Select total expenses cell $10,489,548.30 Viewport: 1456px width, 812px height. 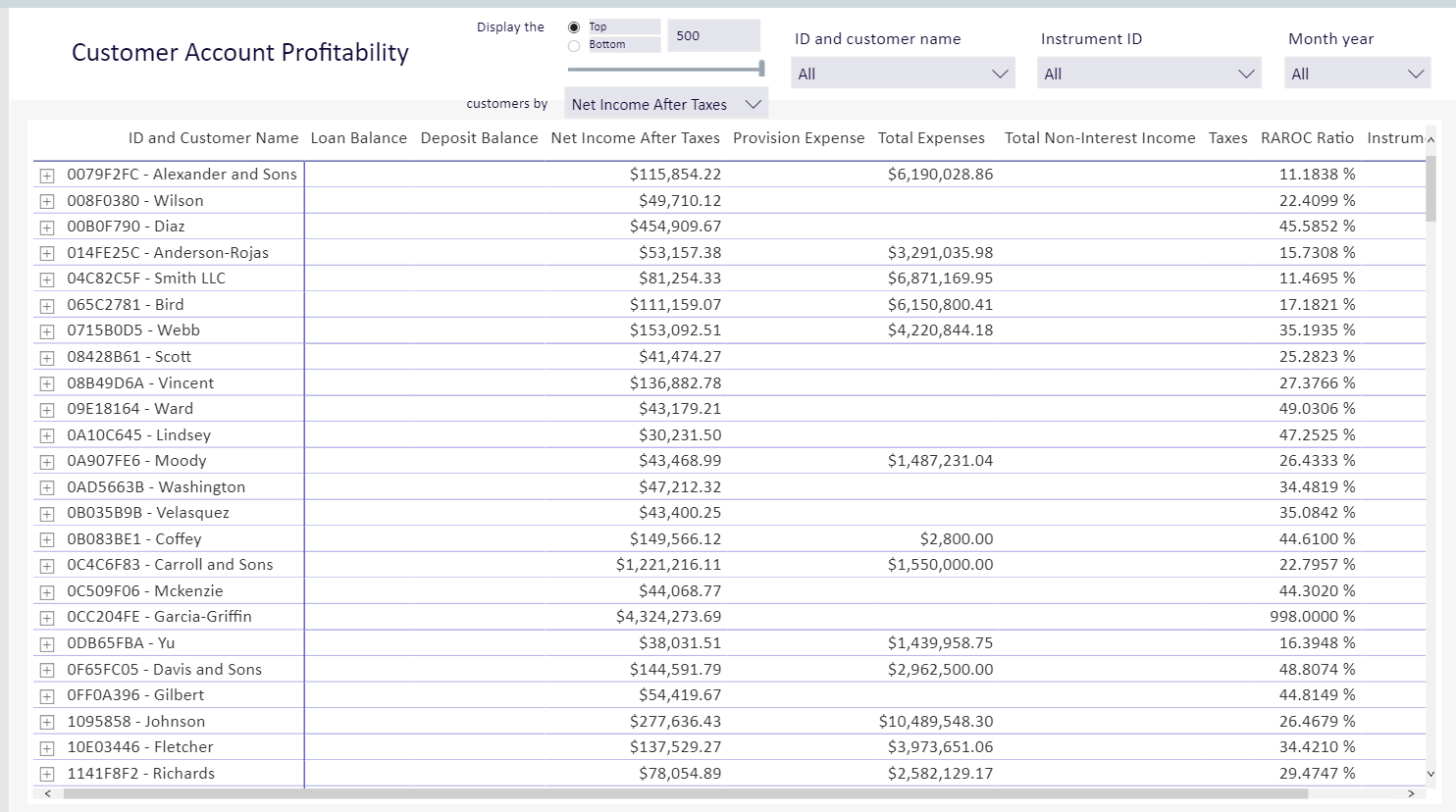click(x=936, y=722)
